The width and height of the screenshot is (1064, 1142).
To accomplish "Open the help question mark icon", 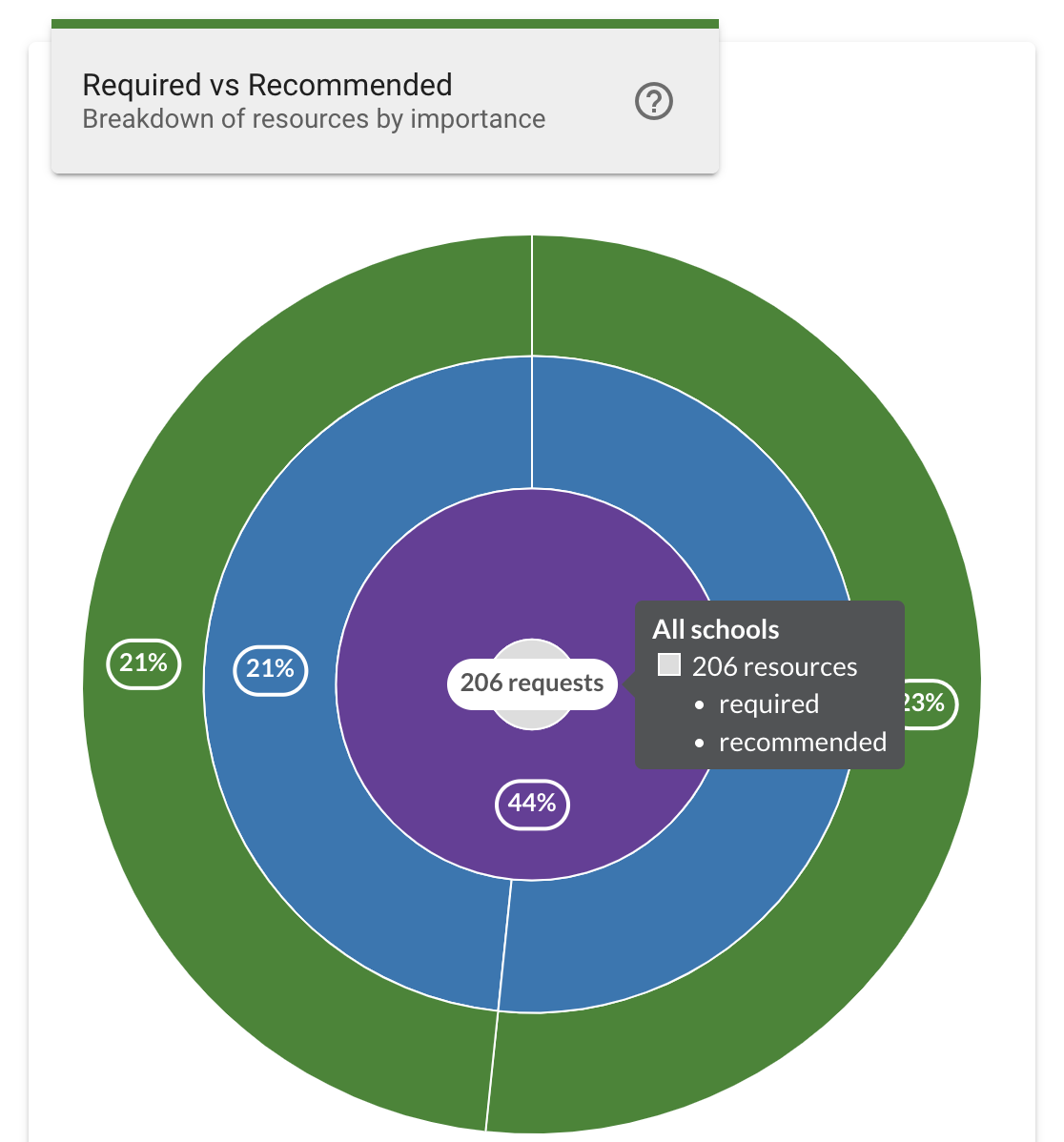I will [x=654, y=101].
